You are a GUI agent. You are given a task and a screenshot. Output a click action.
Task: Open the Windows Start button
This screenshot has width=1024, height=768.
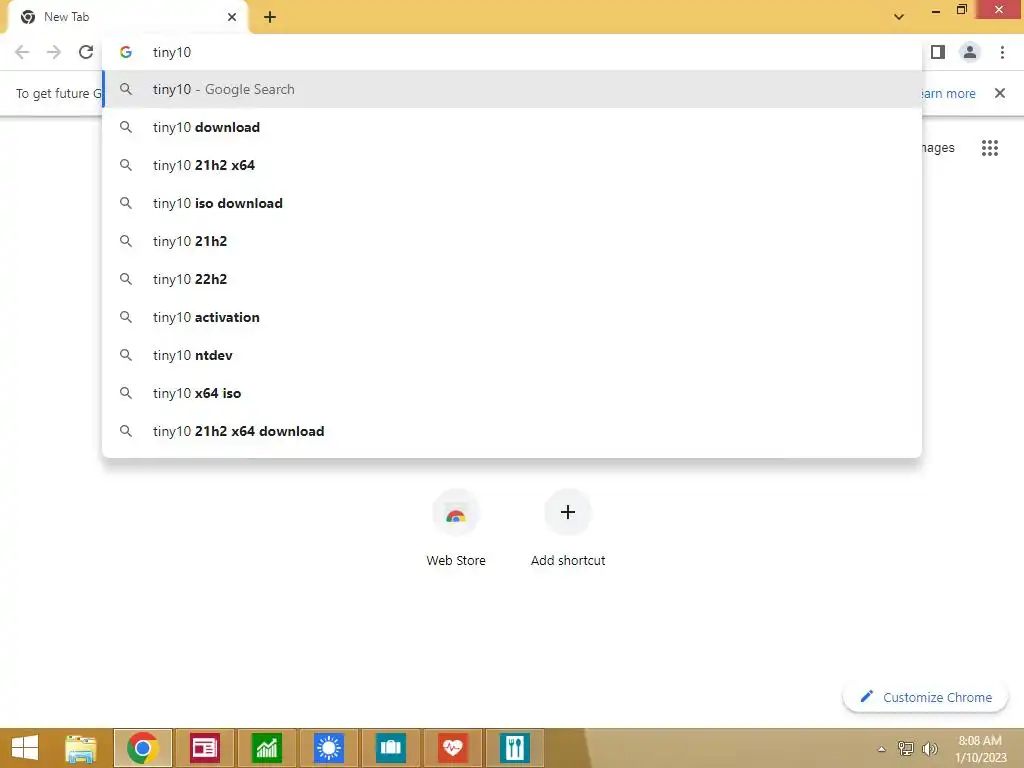(x=25, y=748)
